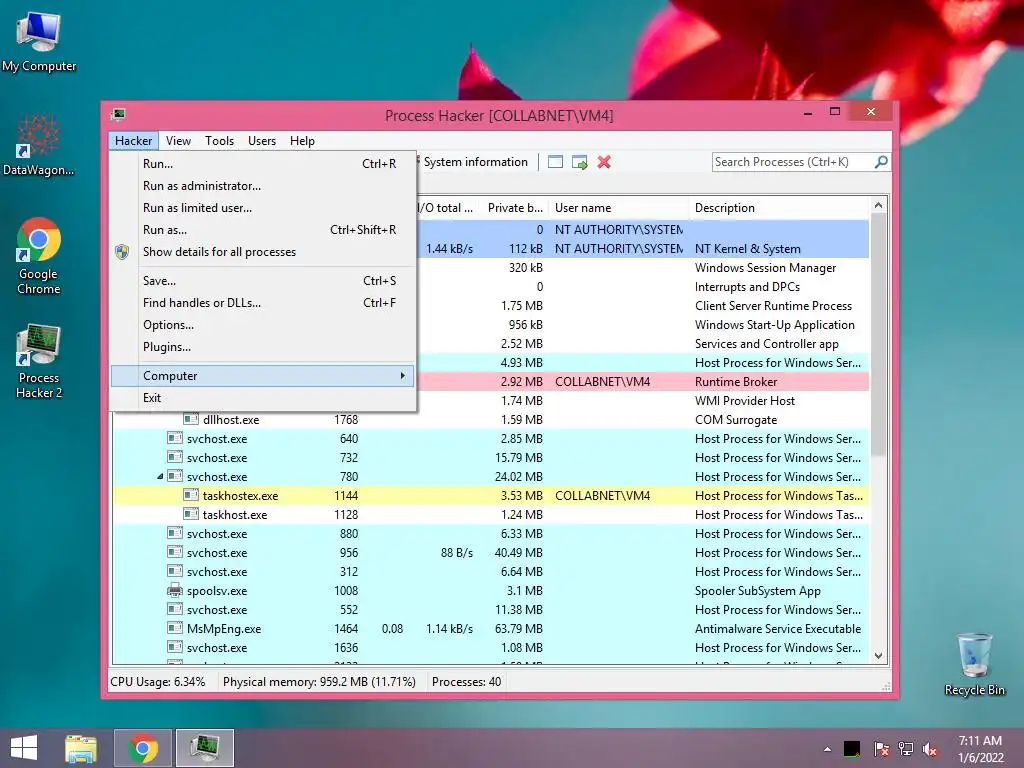Select svchost.exe with PID 956
This screenshot has width=1024, height=768.
(491, 552)
